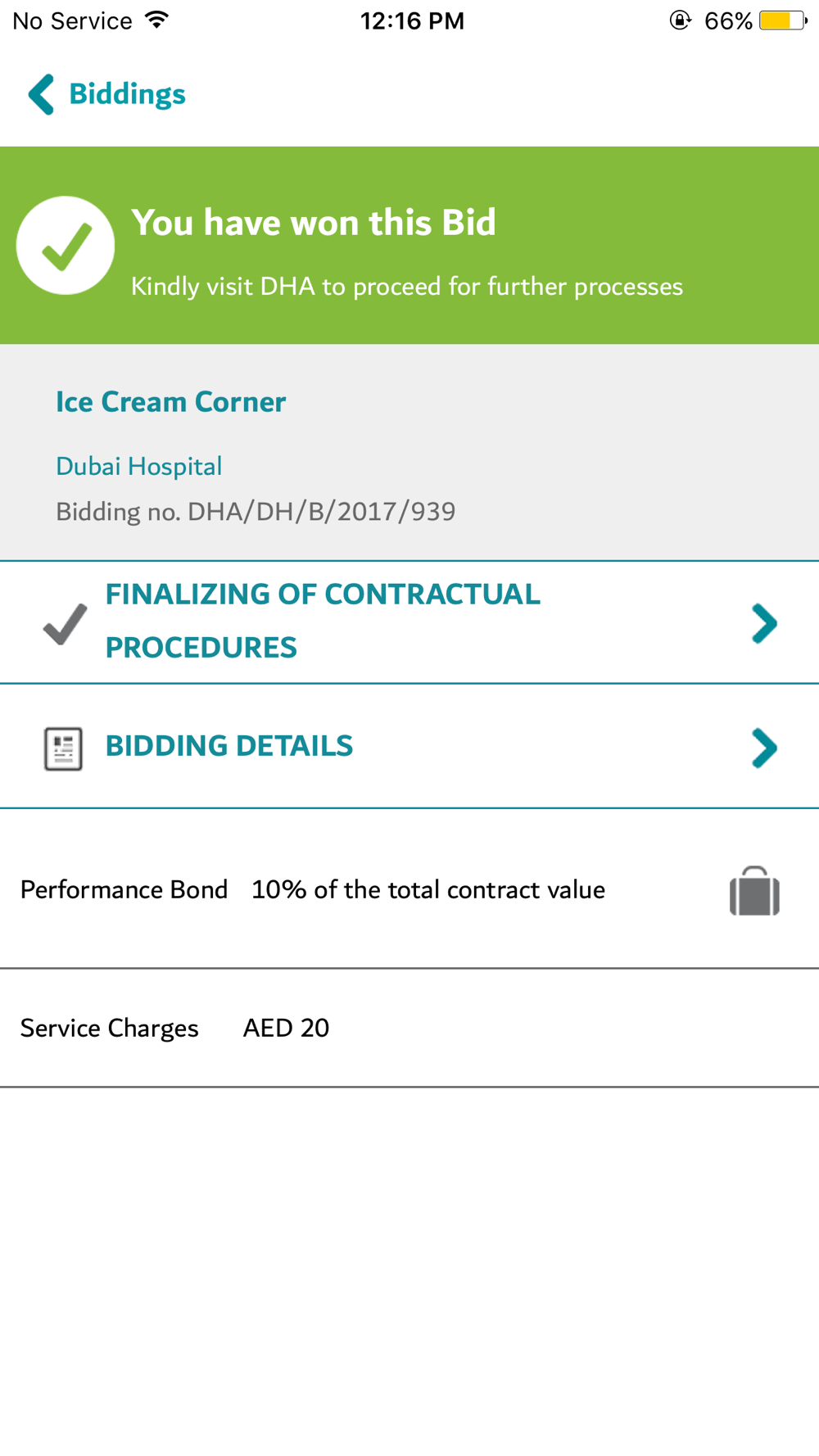819x1456 pixels.
Task: Click the Bidding Details document icon
Action: (x=63, y=748)
